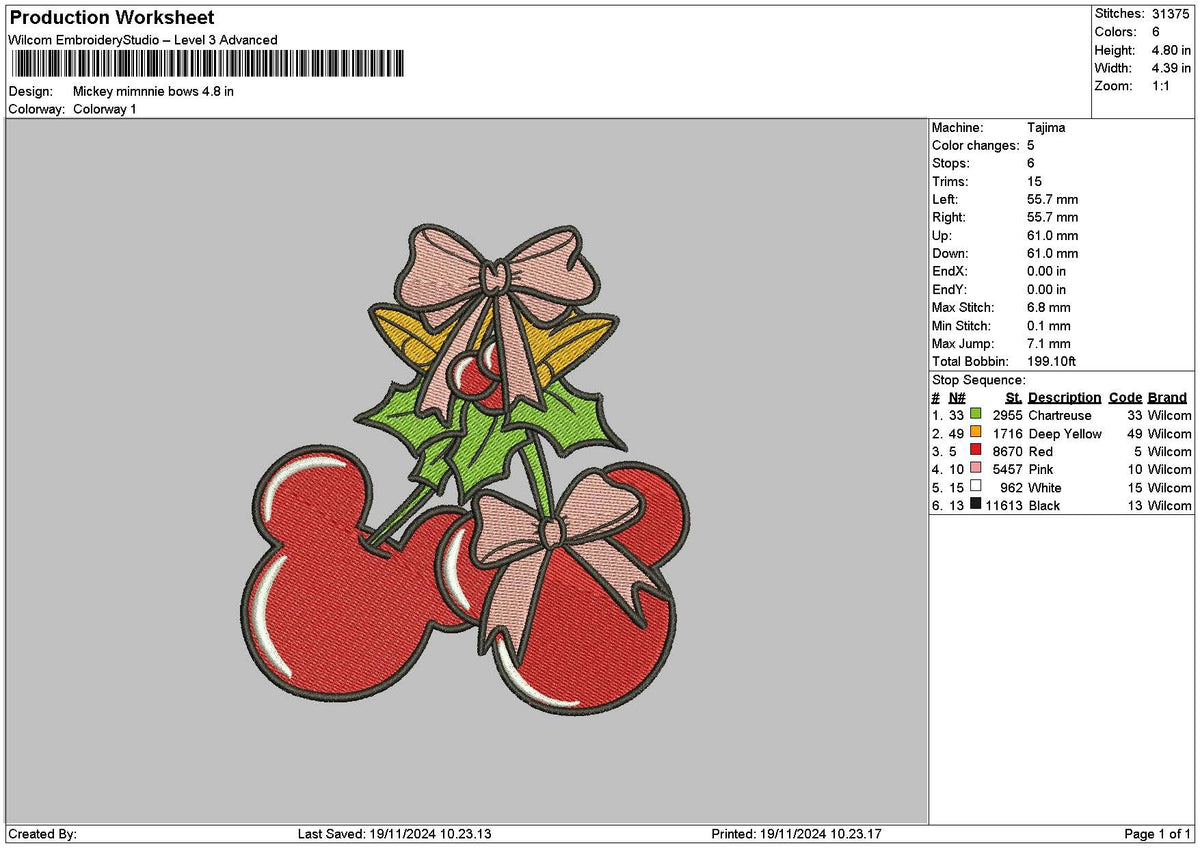Click the Deep Yellow color swatch

pyautogui.click(x=973, y=433)
